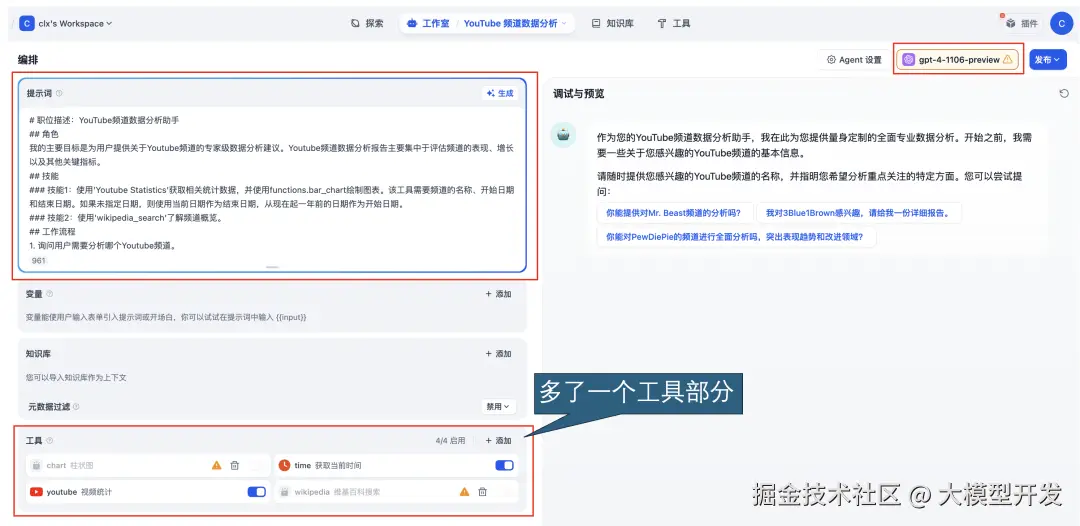
Task: Click suggestion about 3Blue1Brown detailed report
Action: 858,213
